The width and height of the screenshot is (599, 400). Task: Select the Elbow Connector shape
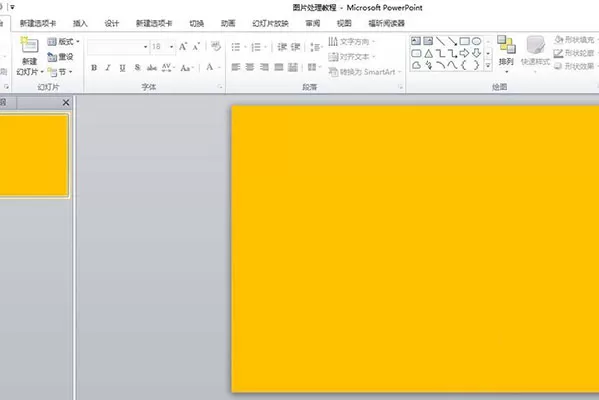[x=440, y=53]
